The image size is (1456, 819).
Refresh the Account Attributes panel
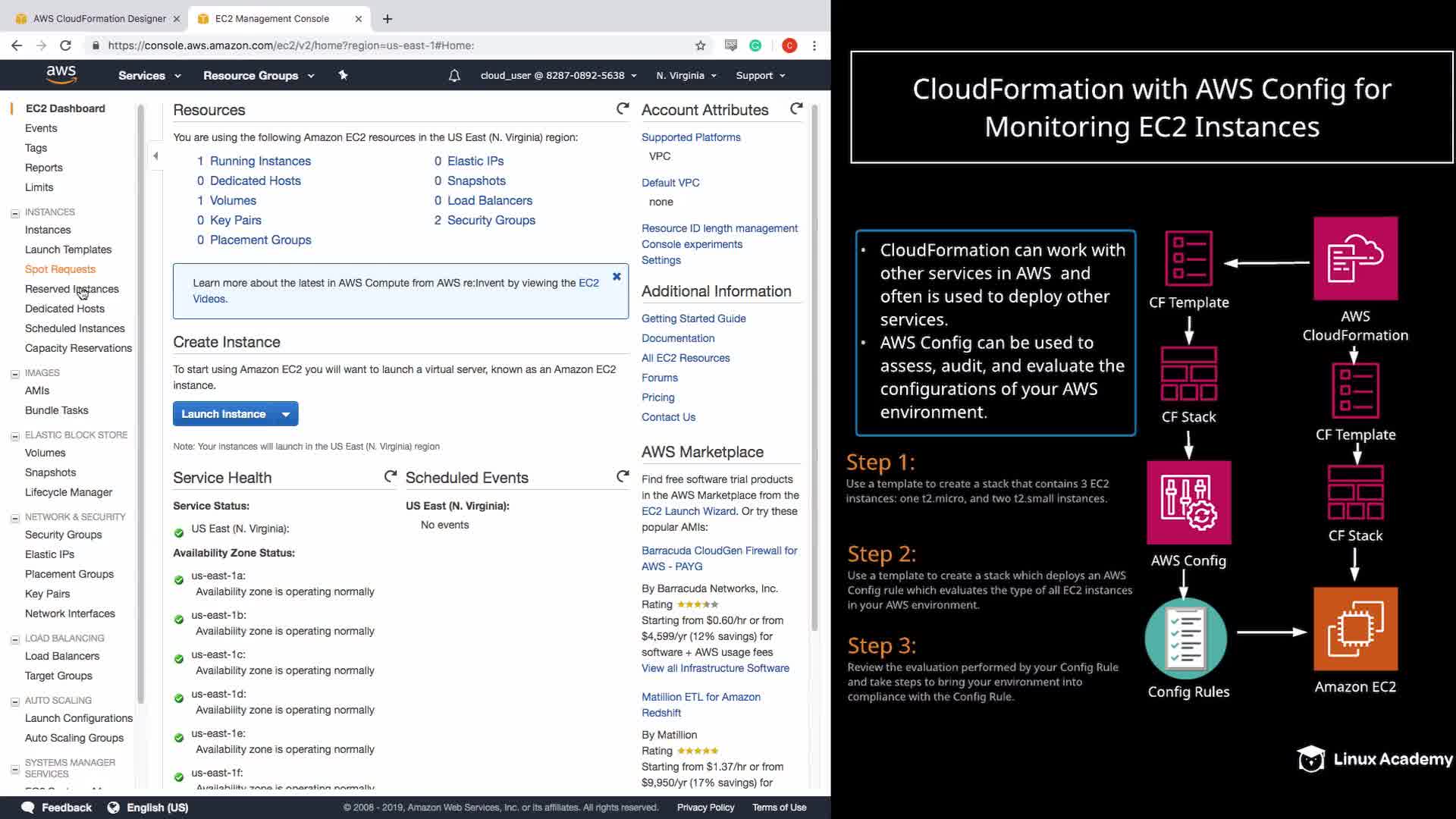(796, 109)
